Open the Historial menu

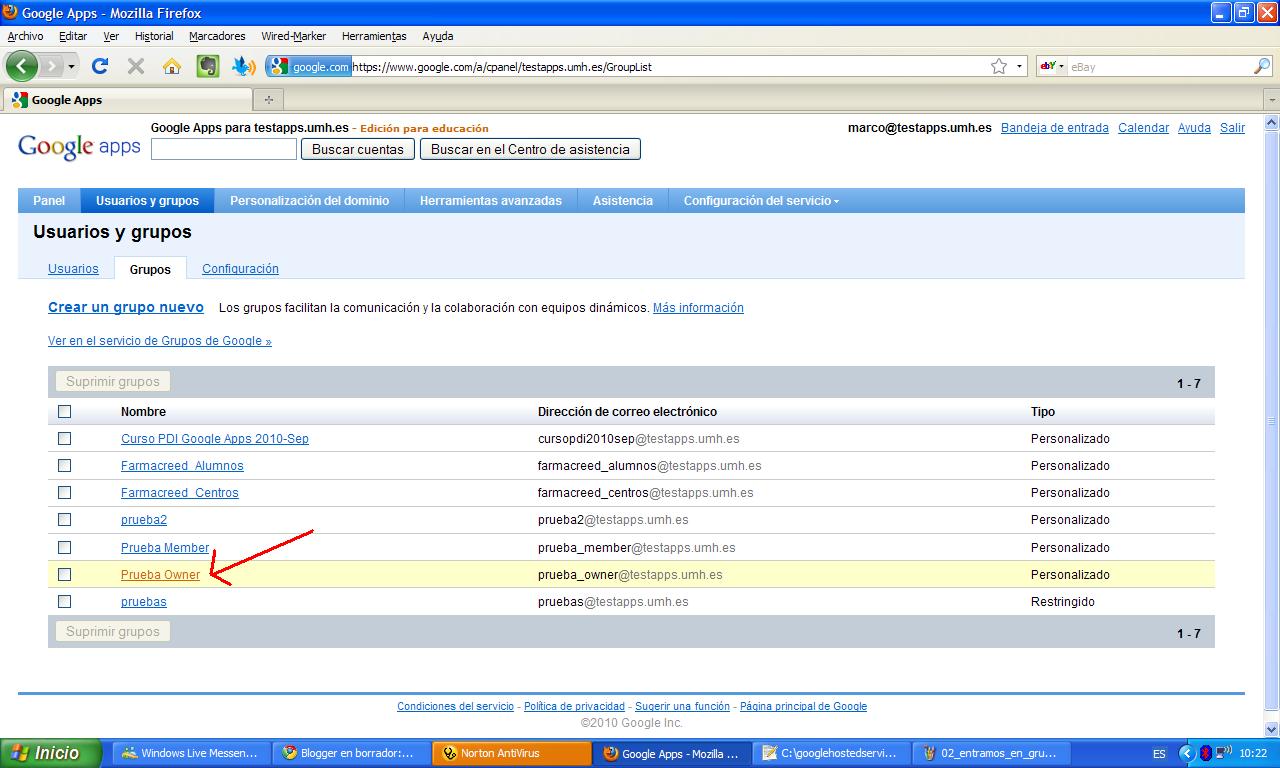pyautogui.click(x=154, y=36)
